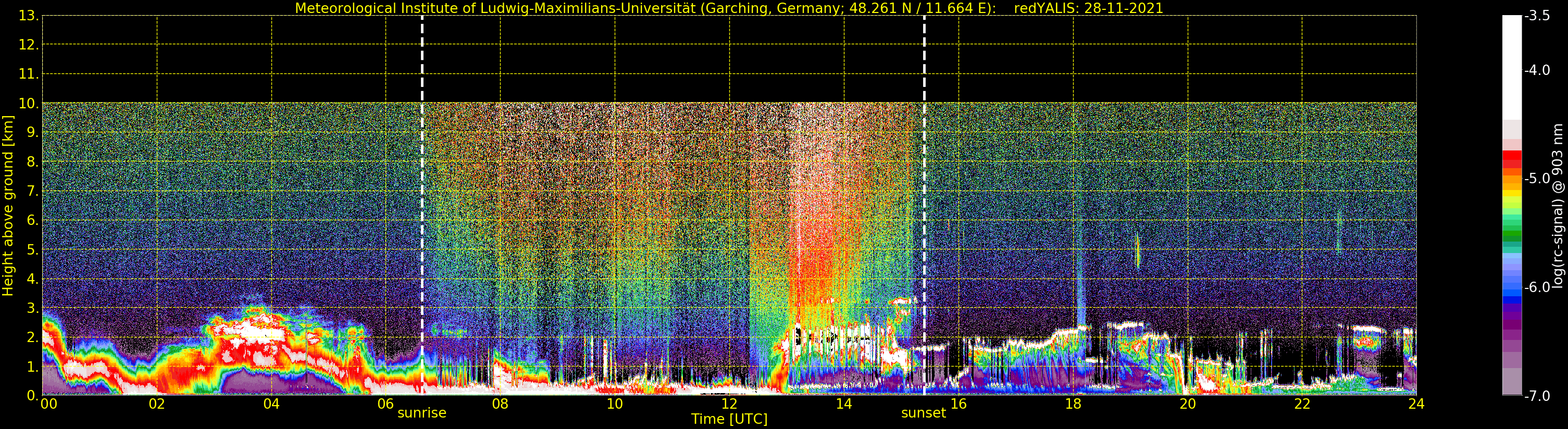Click the time-axis tick label "12"
The width and height of the screenshot is (1568, 429).
[x=729, y=404]
